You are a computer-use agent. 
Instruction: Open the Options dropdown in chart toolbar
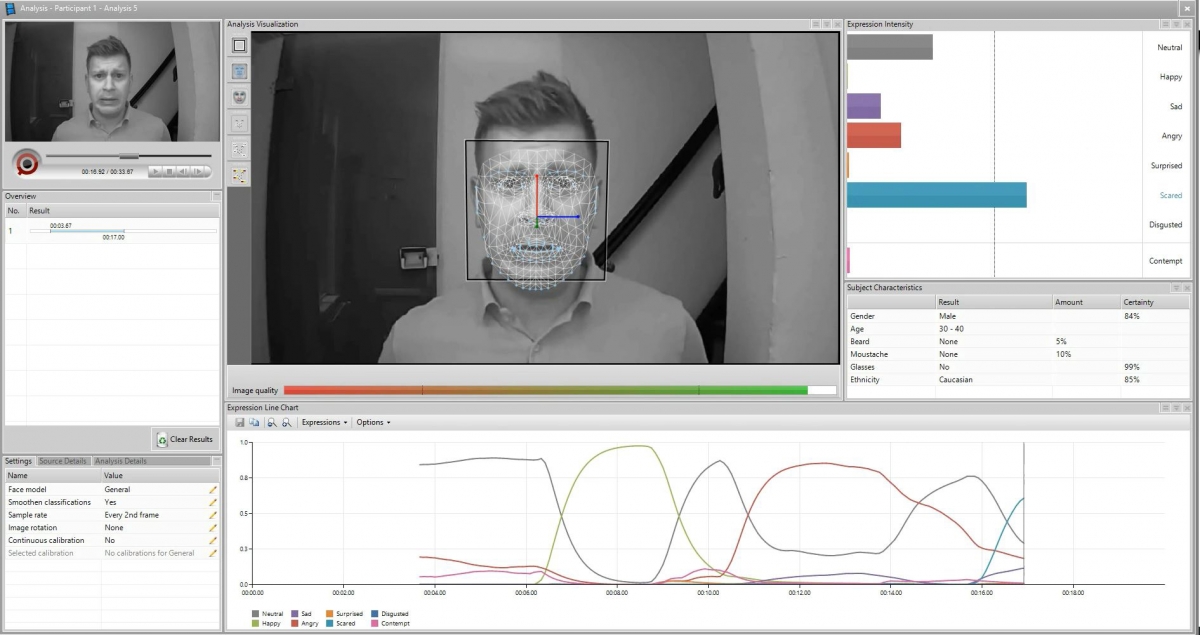pyautogui.click(x=372, y=423)
